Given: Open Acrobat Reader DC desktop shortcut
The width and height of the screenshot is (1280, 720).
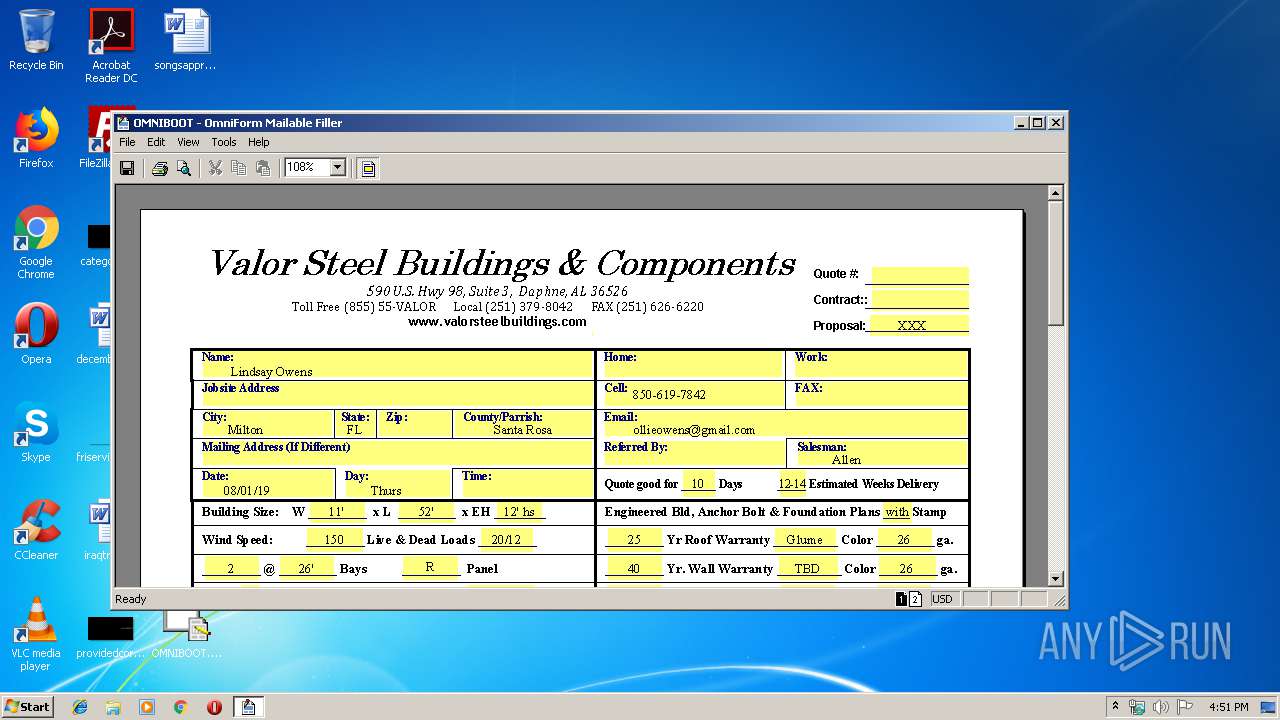Looking at the screenshot, I should (111, 45).
